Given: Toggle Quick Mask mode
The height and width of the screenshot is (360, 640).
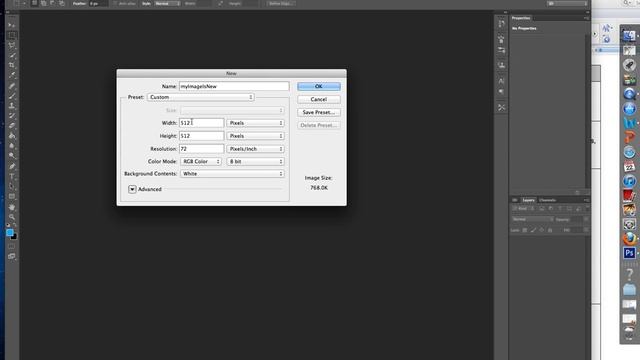Looking at the screenshot, I should pyautogui.click(x=11, y=246).
